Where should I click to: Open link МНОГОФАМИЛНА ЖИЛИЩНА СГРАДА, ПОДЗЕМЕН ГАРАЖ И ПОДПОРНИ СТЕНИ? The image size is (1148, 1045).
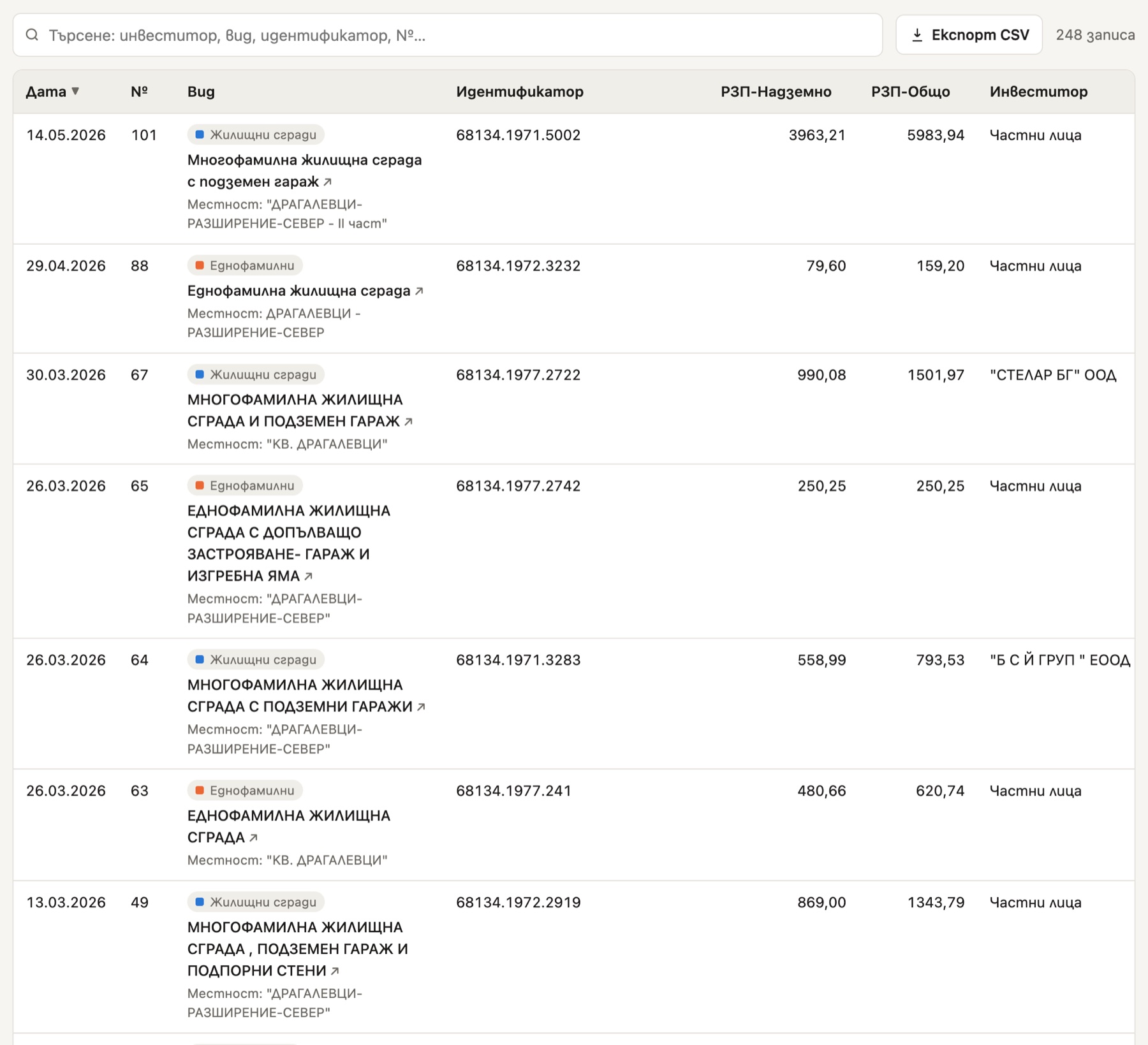[x=297, y=949]
